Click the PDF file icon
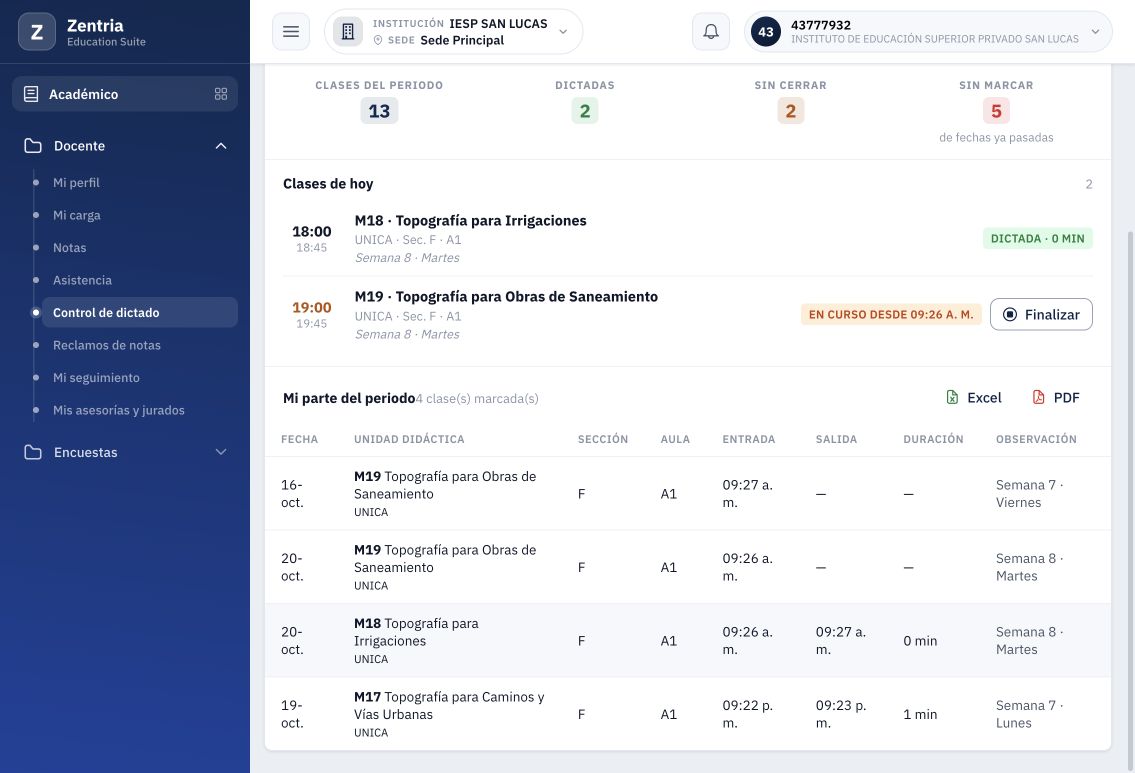Image resolution: width=1135 pixels, height=773 pixels. click(x=1039, y=397)
